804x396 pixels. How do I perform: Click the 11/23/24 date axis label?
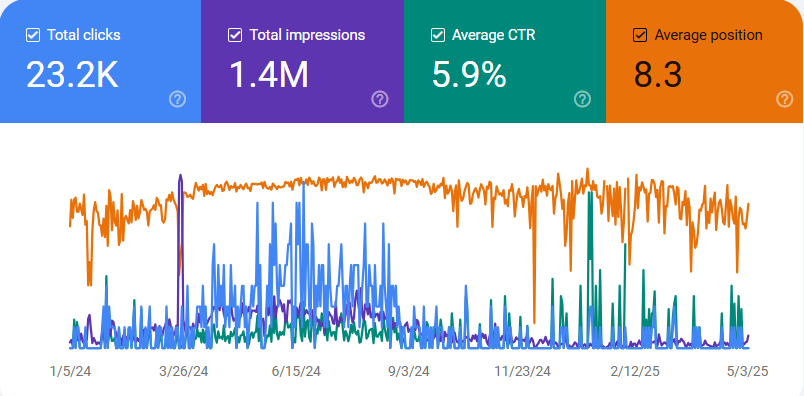pos(522,371)
